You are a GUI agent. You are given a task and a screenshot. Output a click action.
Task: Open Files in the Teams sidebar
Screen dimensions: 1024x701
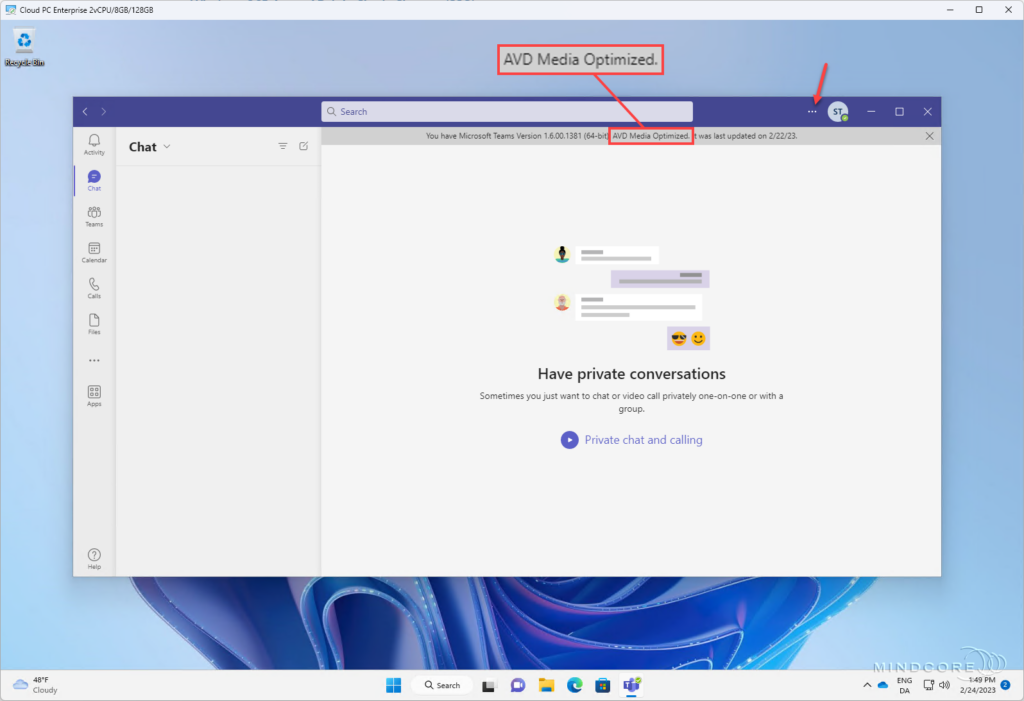pos(94,324)
